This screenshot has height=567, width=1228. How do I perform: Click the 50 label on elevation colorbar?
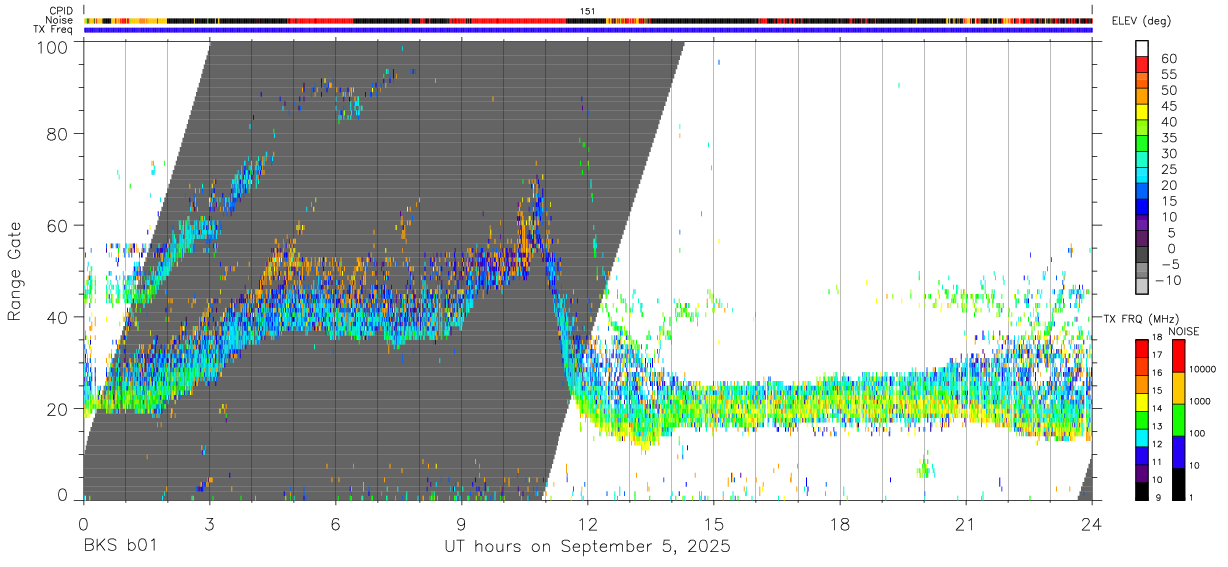pos(1168,91)
